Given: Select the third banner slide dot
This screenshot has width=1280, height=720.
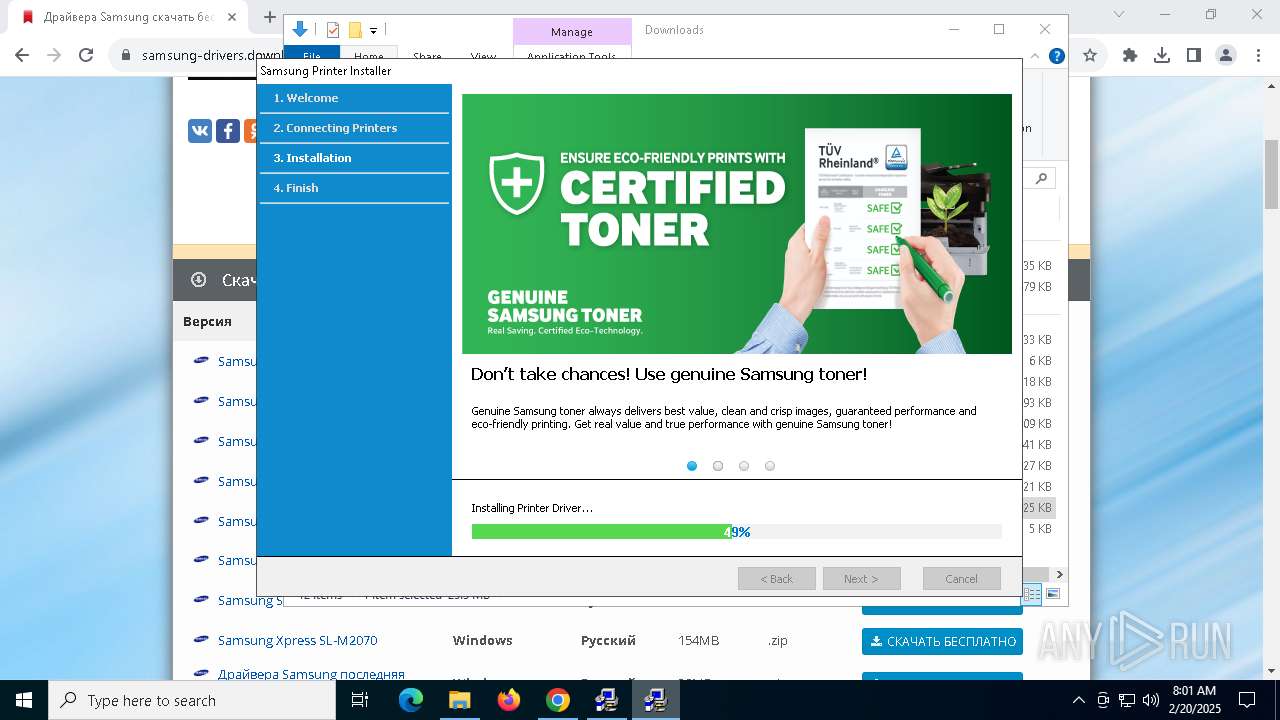Looking at the screenshot, I should click(744, 466).
